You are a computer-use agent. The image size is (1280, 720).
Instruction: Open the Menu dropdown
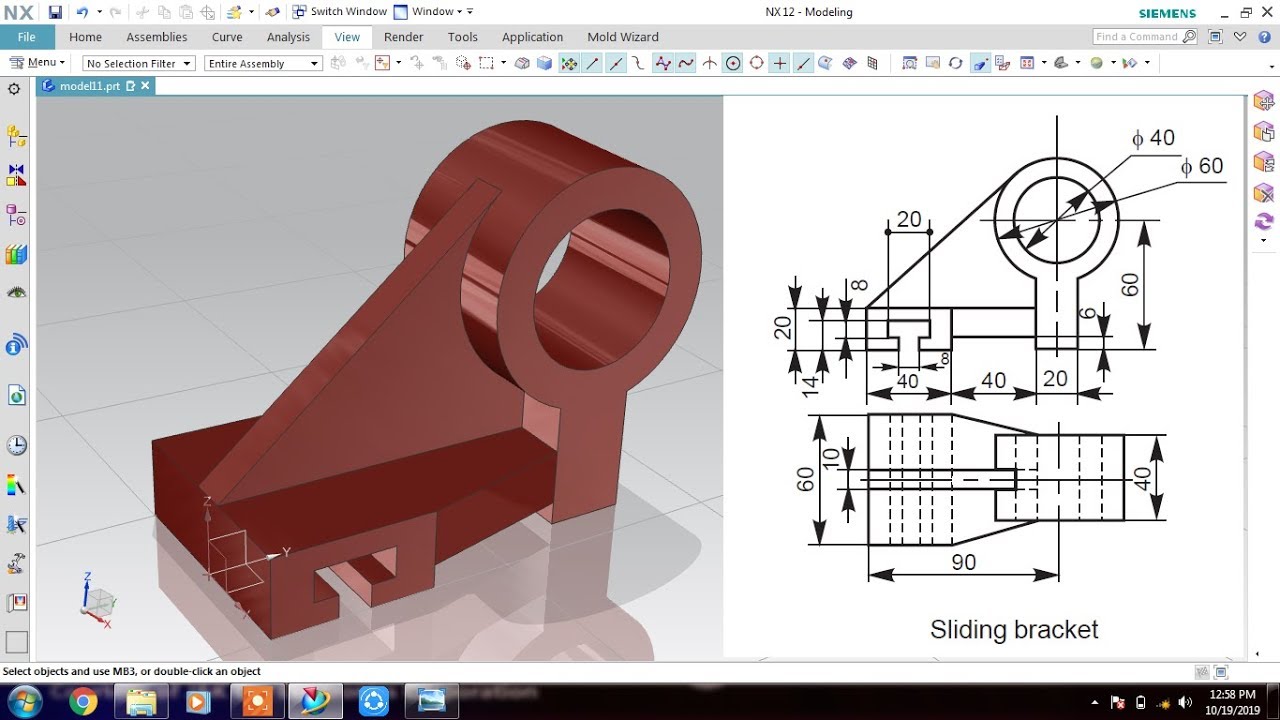[37, 62]
